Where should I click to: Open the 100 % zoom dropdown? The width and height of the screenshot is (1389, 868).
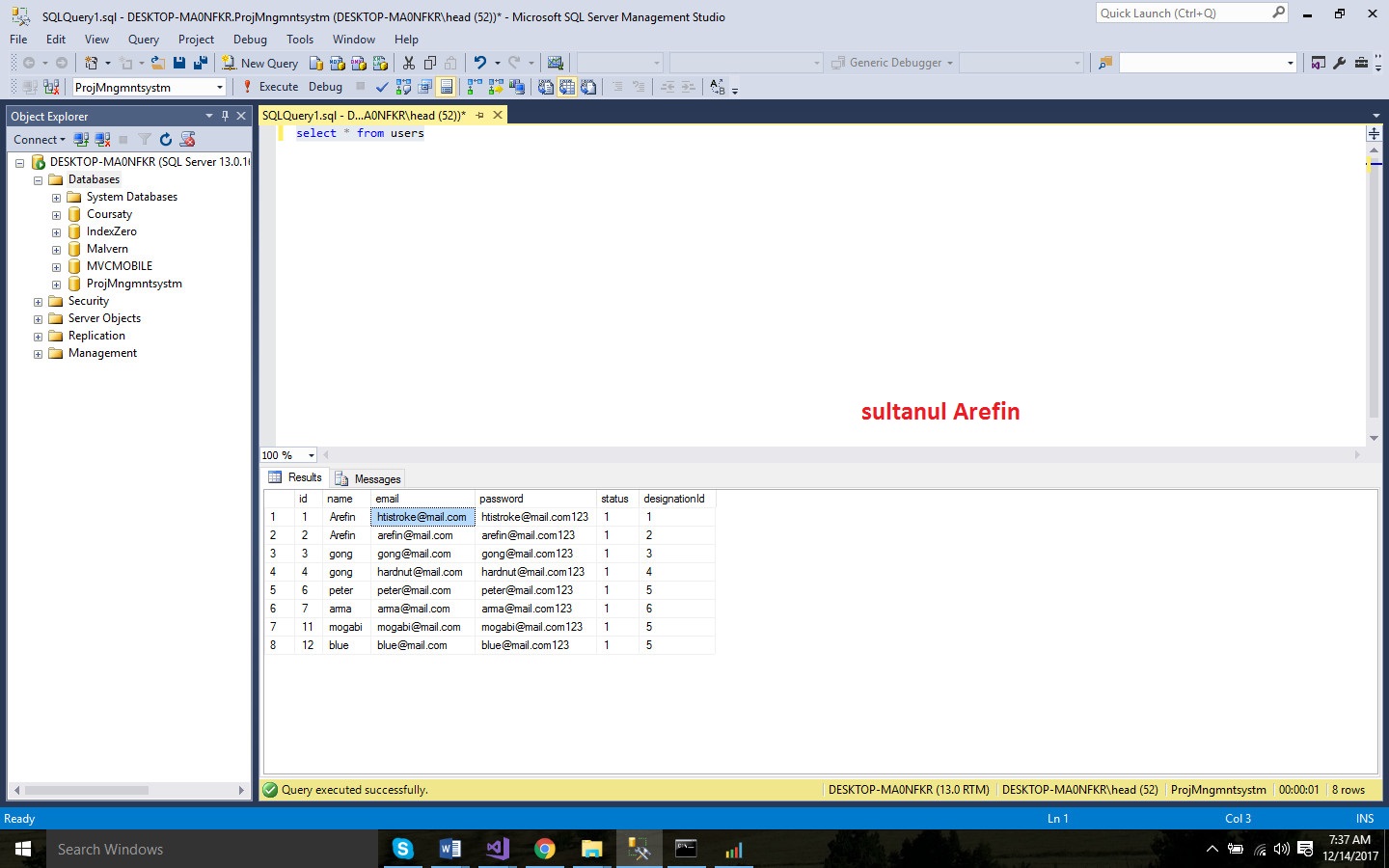tap(311, 455)
